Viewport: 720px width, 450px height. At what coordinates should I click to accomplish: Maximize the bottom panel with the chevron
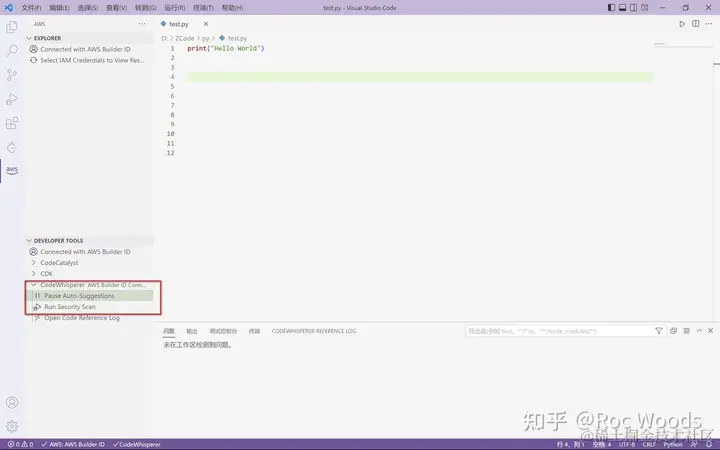pyautogui.click(x=699, y=331)
